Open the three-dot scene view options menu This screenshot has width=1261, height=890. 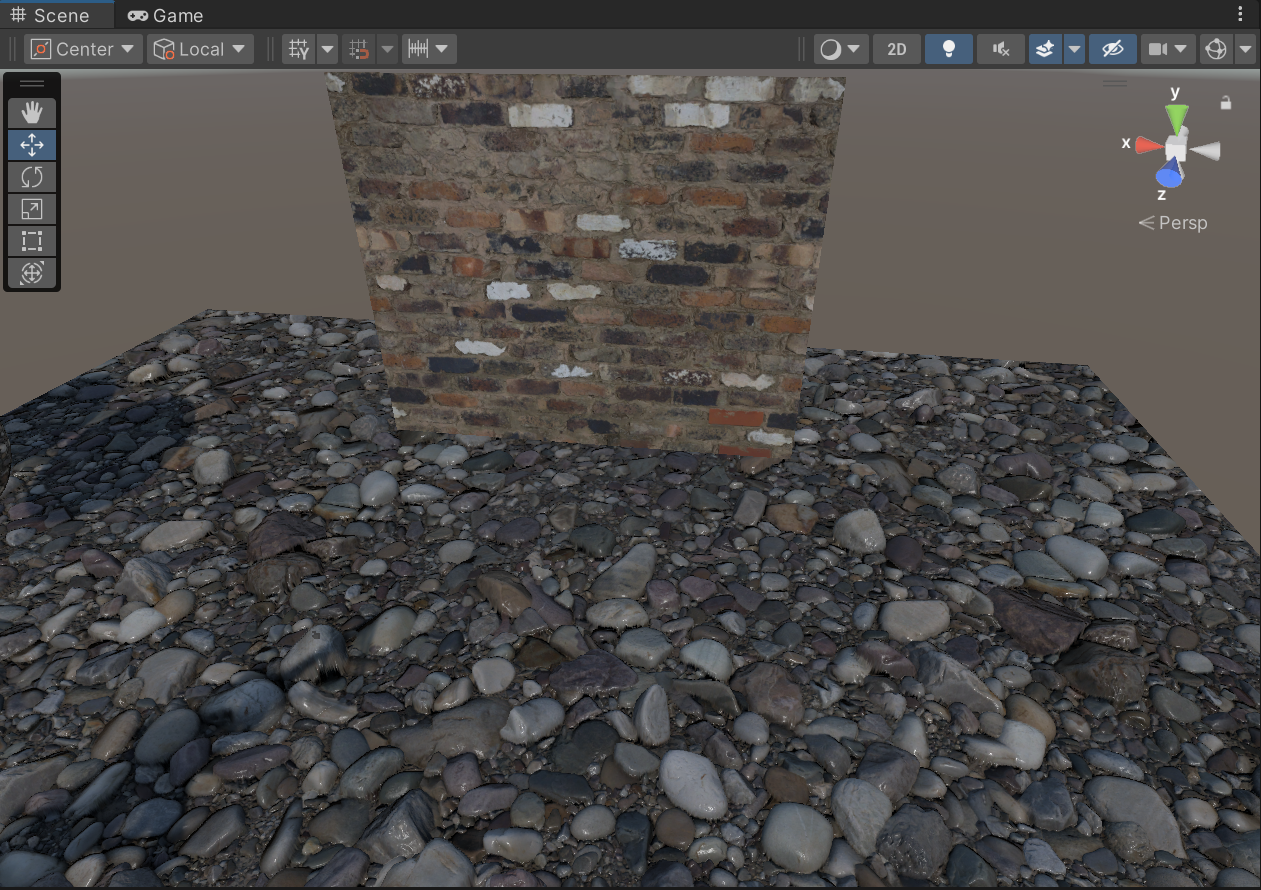tap(1242, 15)
